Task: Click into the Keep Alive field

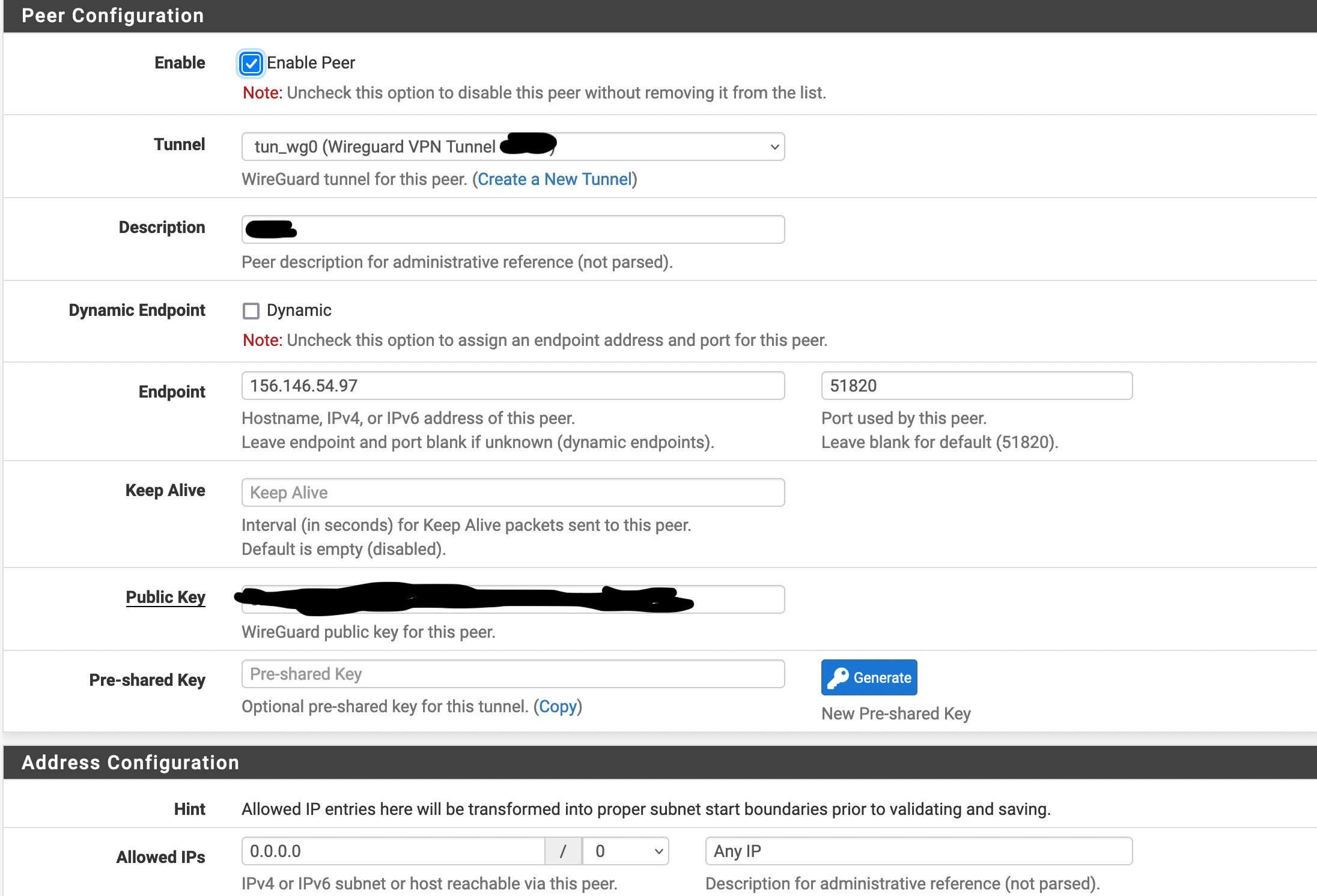Action: pos(513,493)
